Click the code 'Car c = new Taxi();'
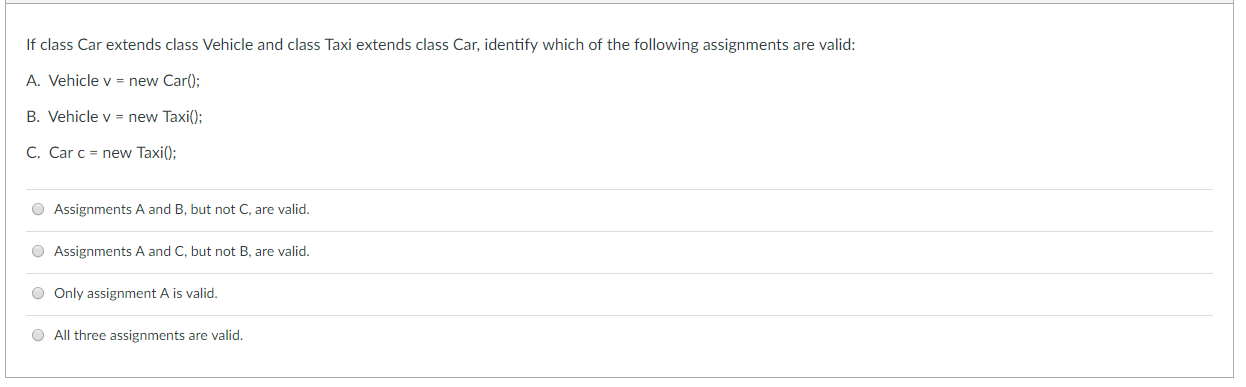 (x=113, y=153)
